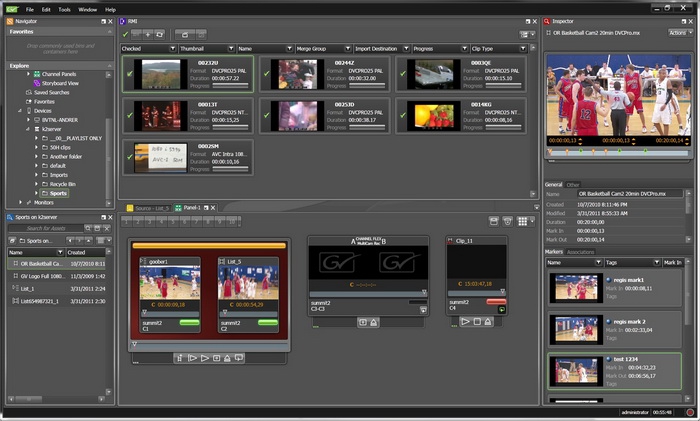Switch to the Associations tab

[x=582, y=252]
